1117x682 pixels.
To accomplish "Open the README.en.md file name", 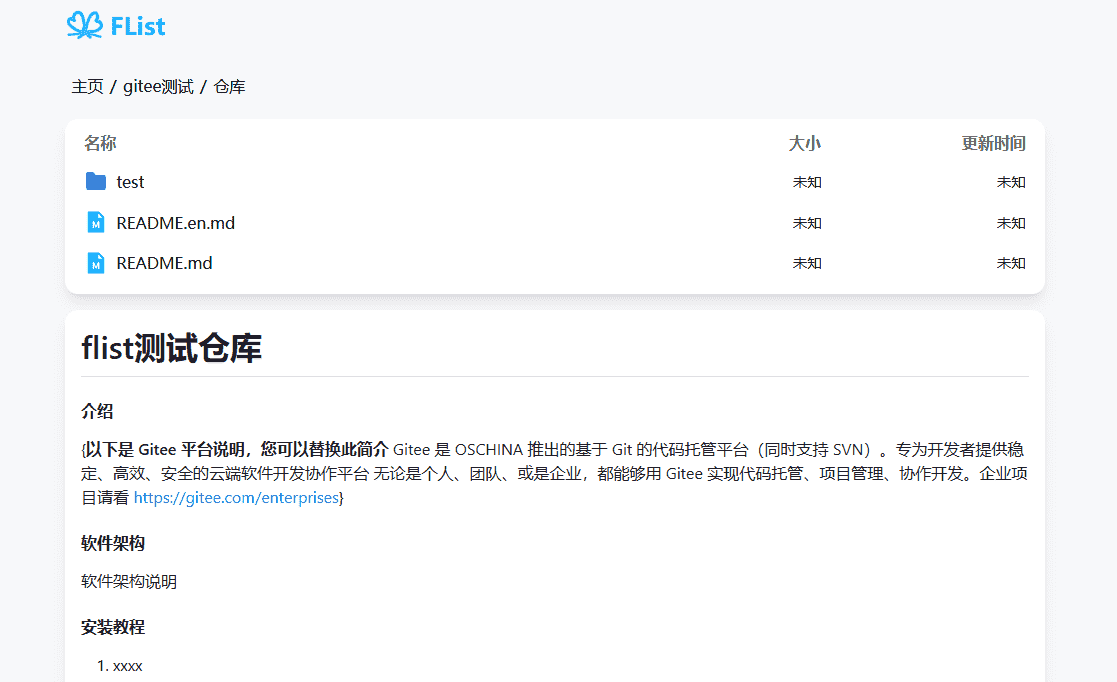I will pos(175,223).
